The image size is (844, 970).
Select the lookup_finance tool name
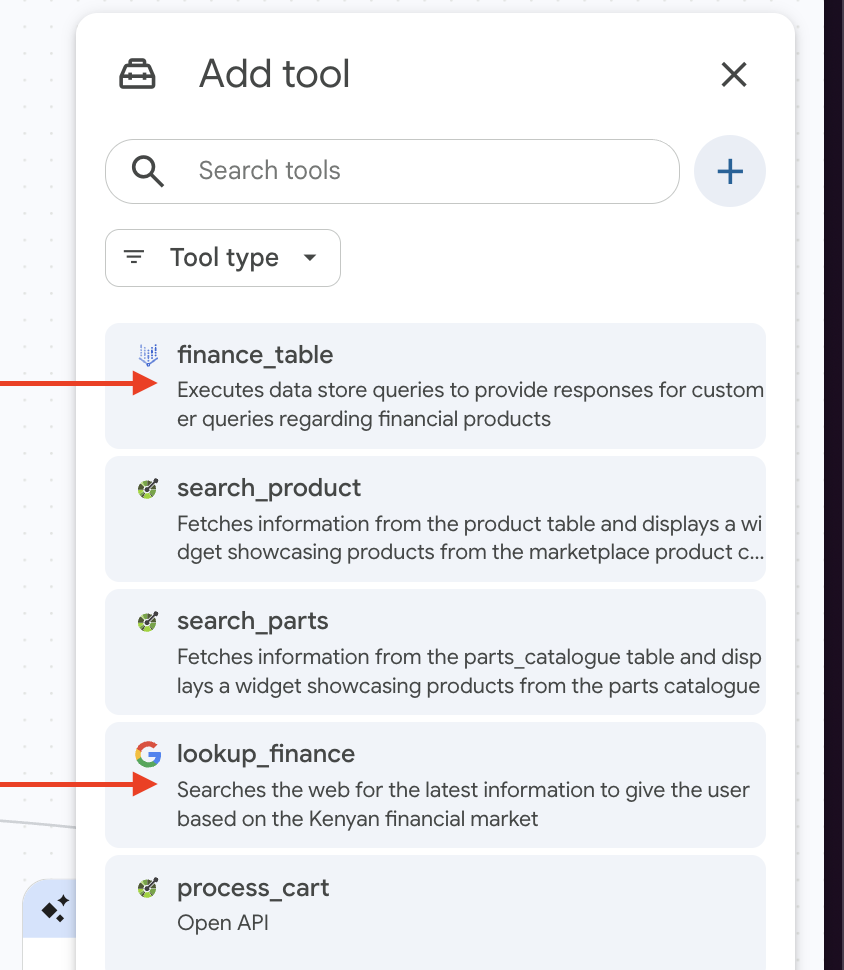[x=266, y=754]
